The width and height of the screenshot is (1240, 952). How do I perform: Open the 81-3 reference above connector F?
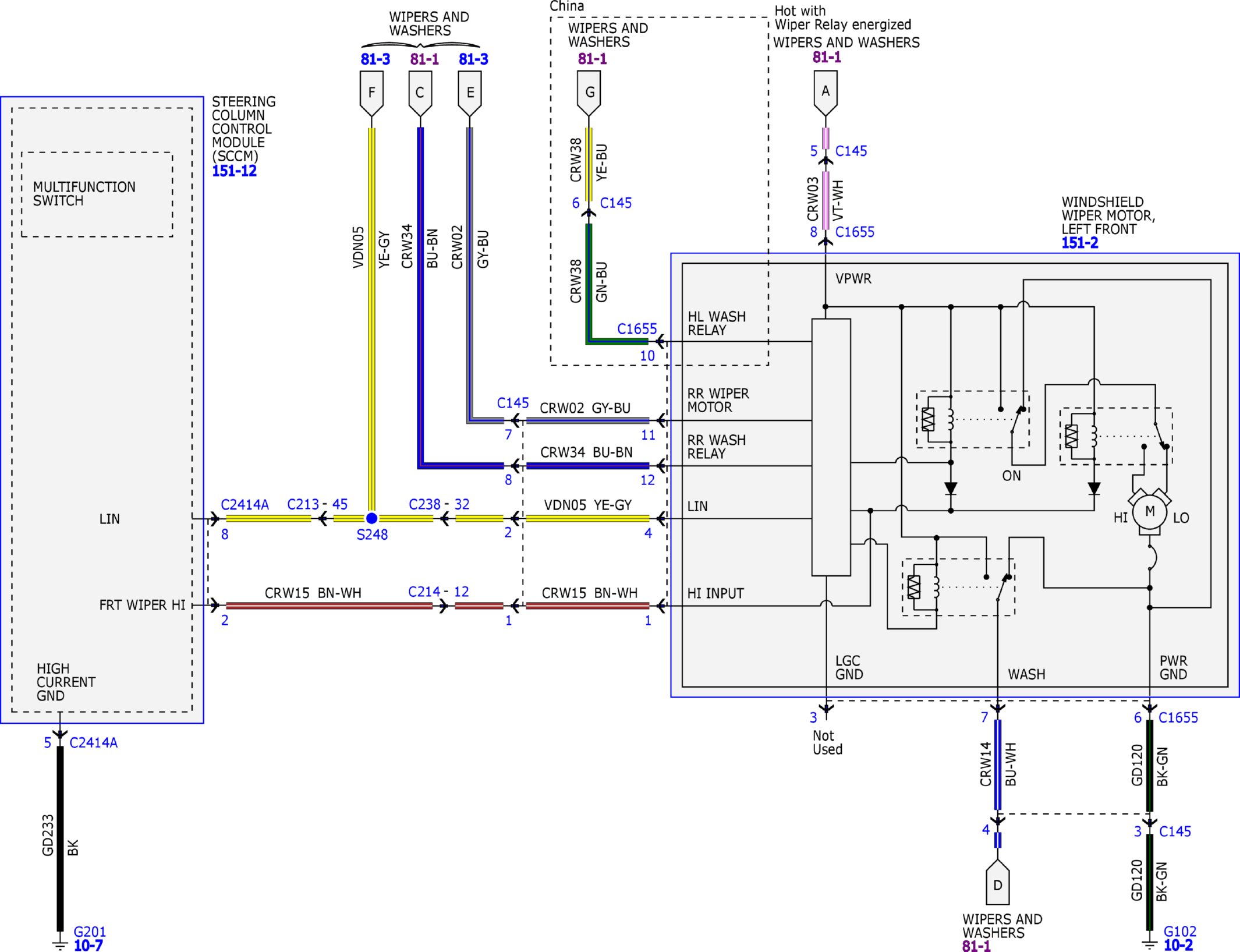(x=375, y=59)
